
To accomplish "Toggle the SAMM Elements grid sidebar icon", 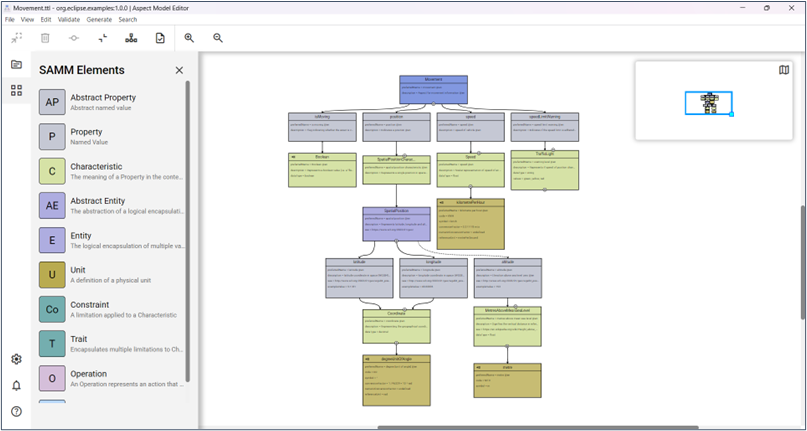I will 16,91.
